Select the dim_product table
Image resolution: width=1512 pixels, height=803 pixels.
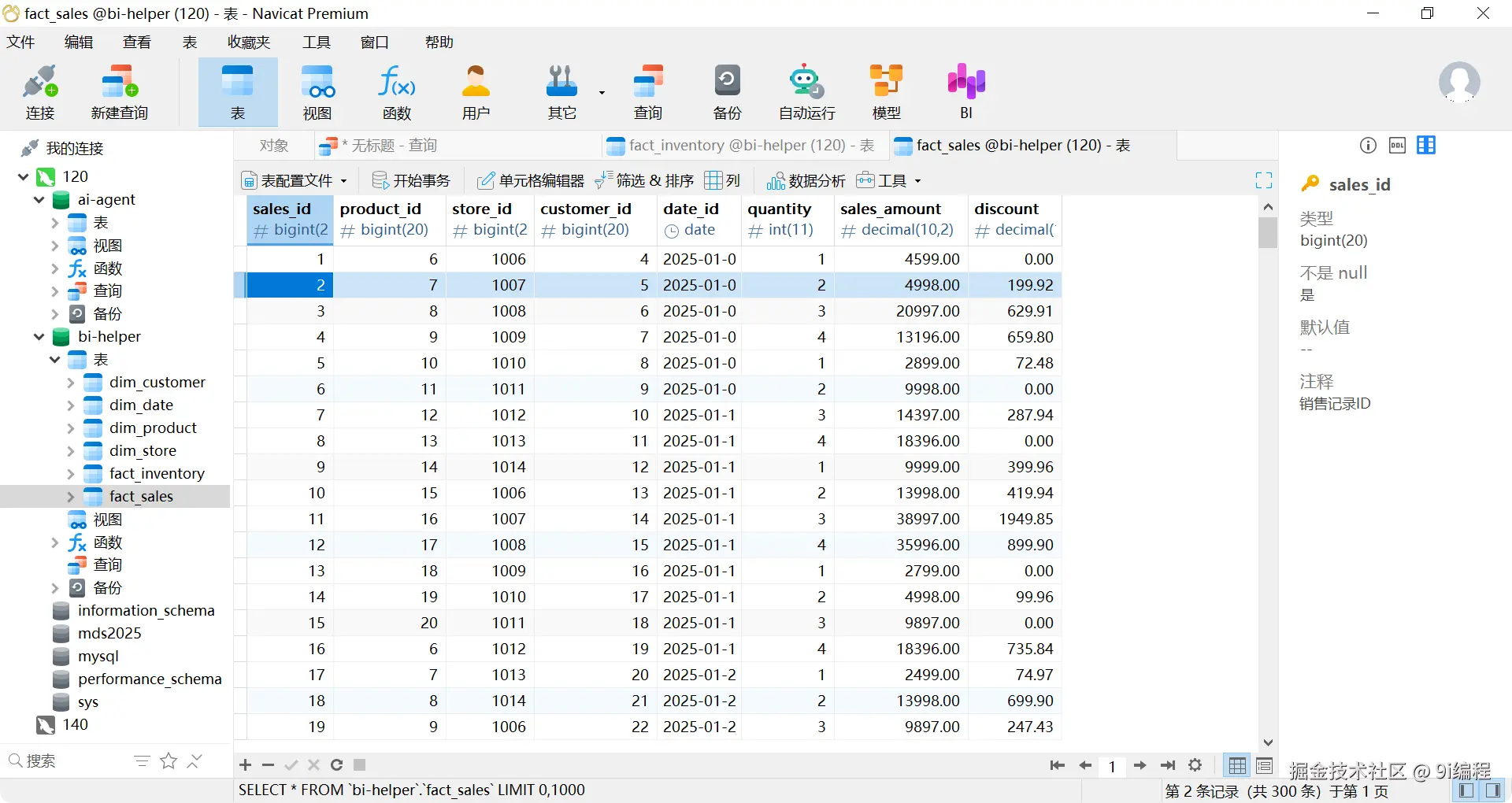(153, 428)
